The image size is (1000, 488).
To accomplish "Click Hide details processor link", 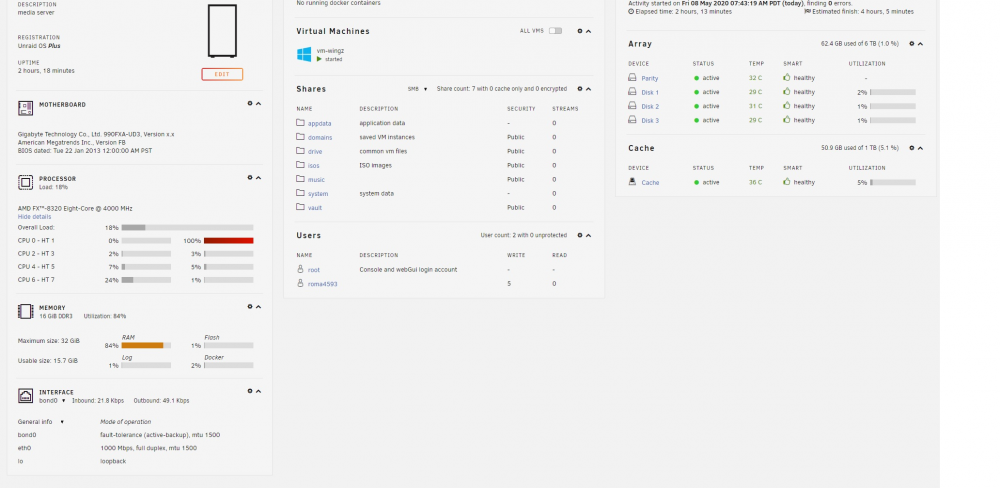I will (x=34, y=217).
